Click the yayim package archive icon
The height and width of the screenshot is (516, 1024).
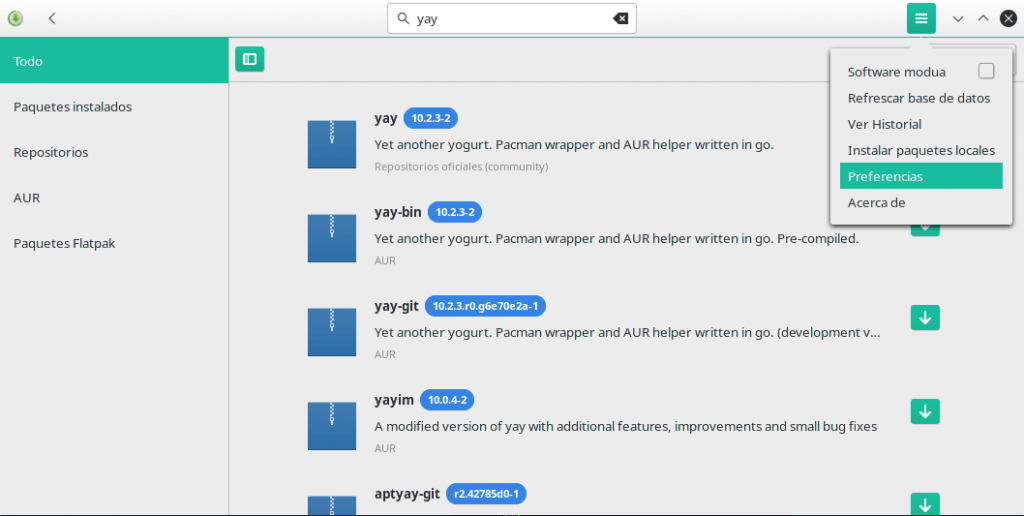[332, 426]
